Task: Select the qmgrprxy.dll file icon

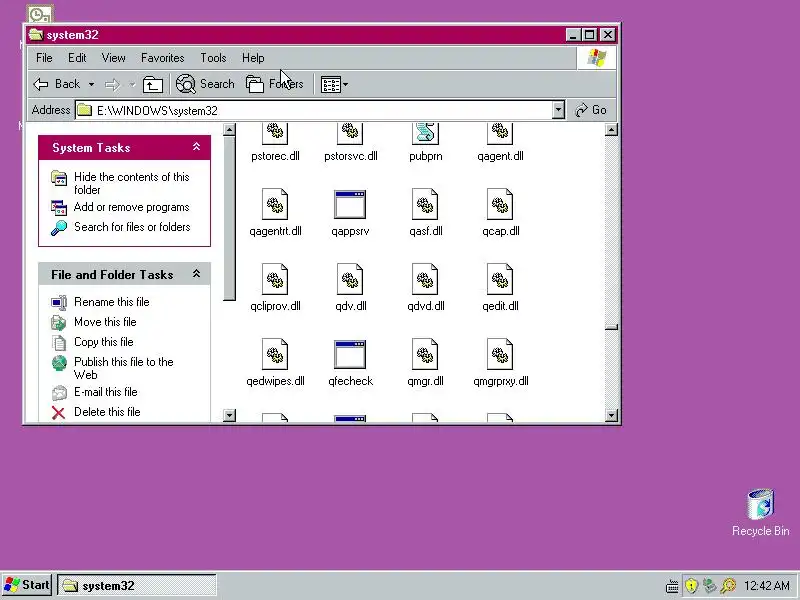Action: (500, 354)
